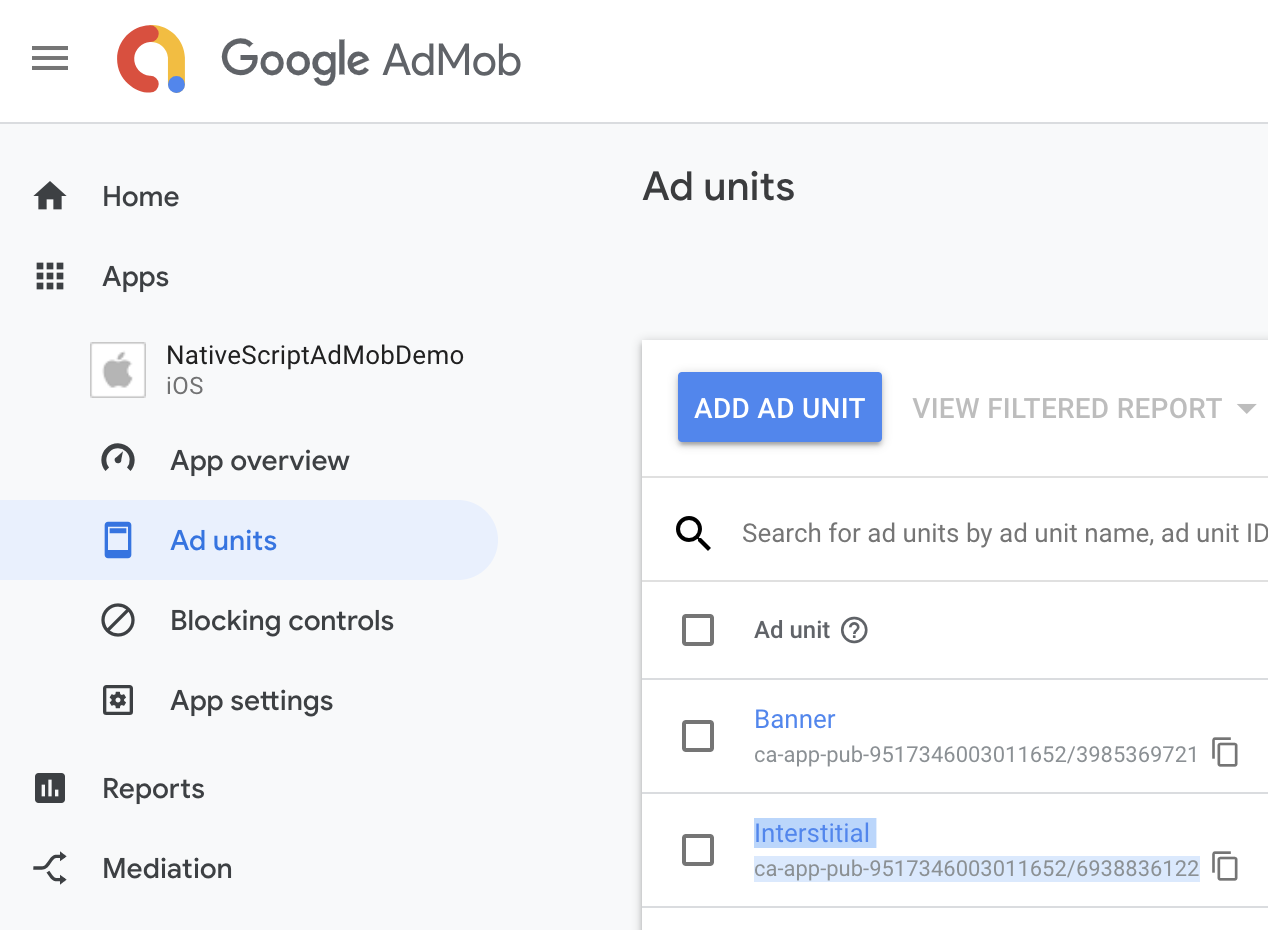1268x930 pixels.
Task: Click the Ad units page heading
Action: click(x=719, y=187)
